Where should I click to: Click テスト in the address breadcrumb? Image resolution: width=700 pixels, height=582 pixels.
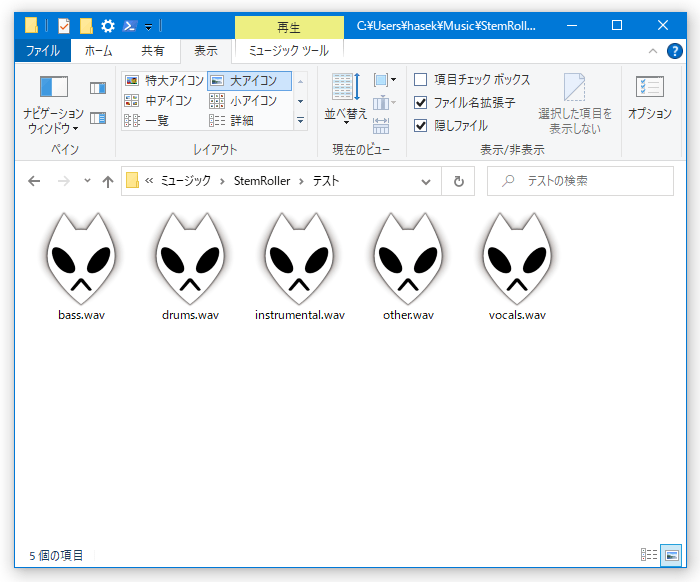[326, 181]
